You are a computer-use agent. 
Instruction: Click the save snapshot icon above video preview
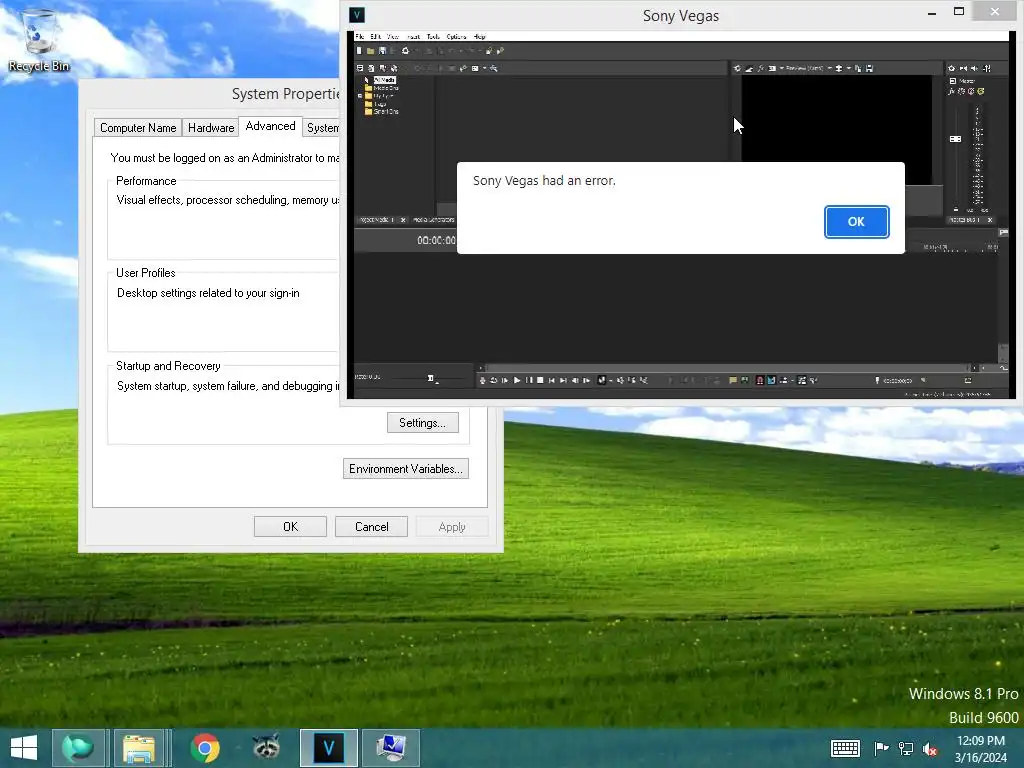(x=869, y=68)
